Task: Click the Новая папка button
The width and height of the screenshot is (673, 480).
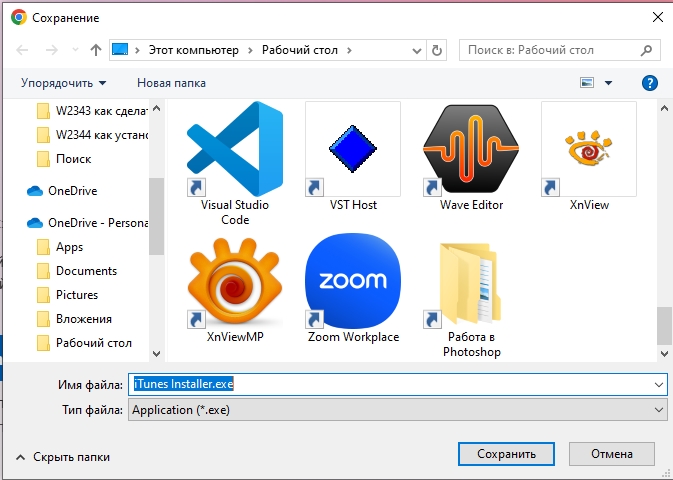Action: coord(171,83)
